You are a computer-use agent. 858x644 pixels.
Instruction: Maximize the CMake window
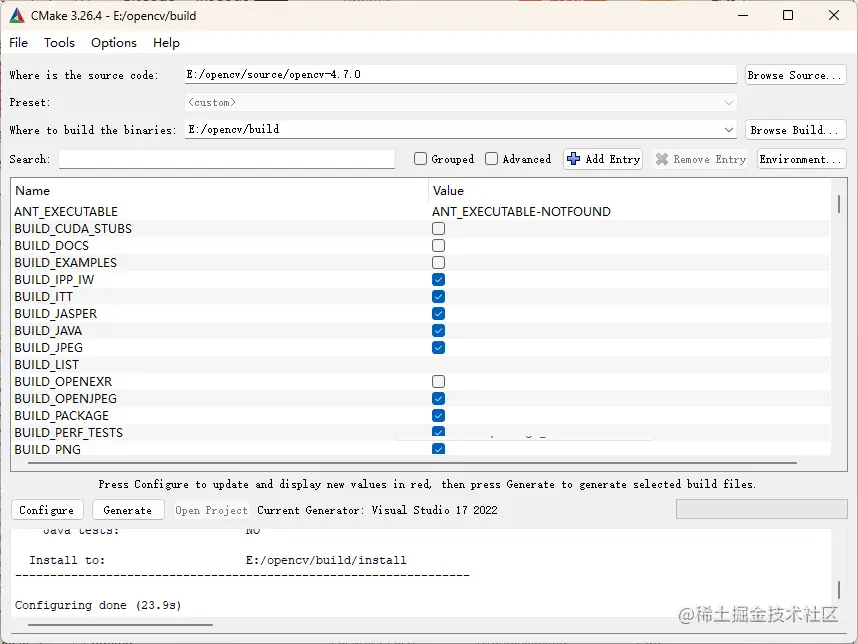pyautogui.click(x=788, y=15)
